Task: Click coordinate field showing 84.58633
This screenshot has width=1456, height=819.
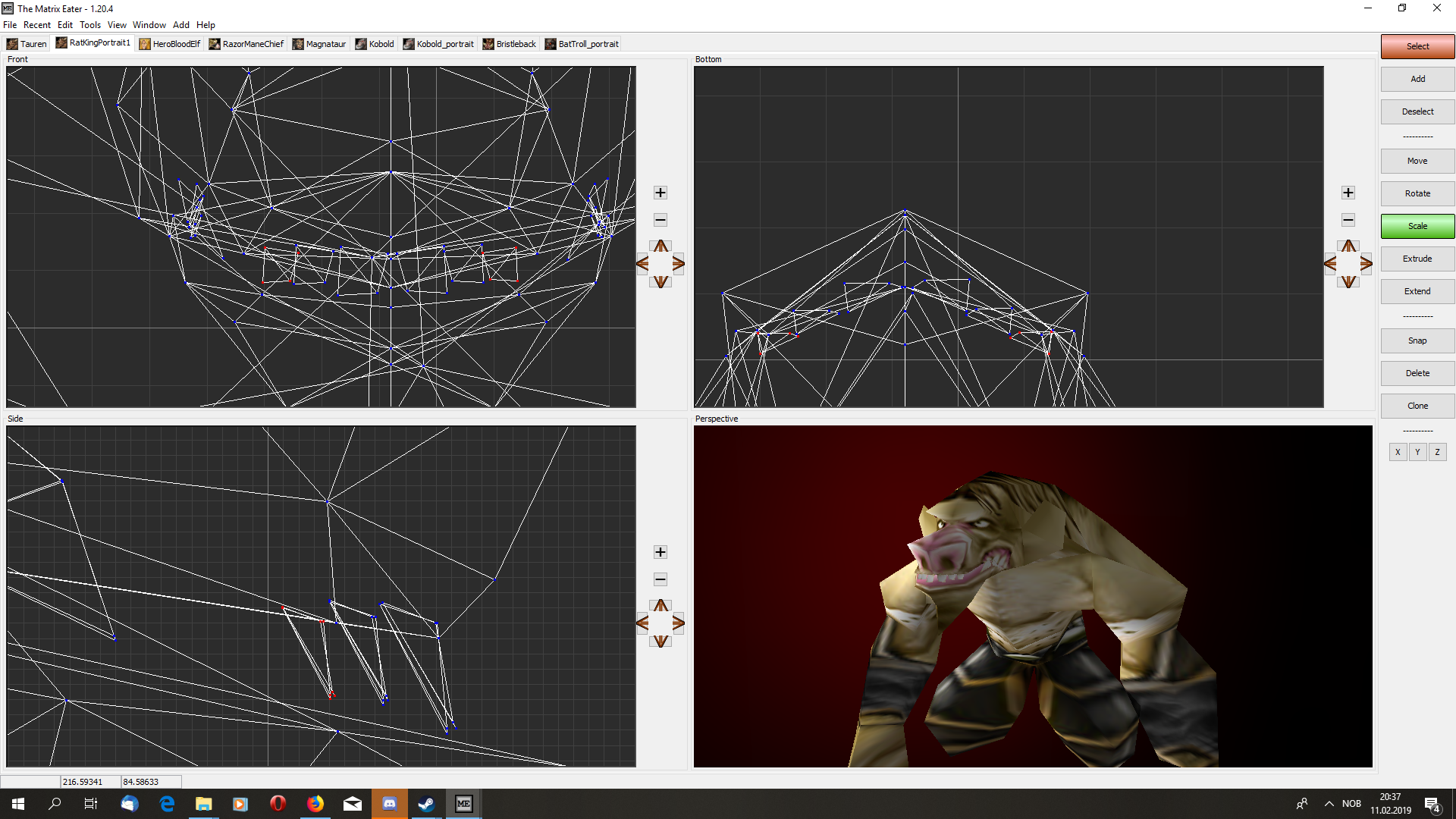Action: click(x=151, y=782)
